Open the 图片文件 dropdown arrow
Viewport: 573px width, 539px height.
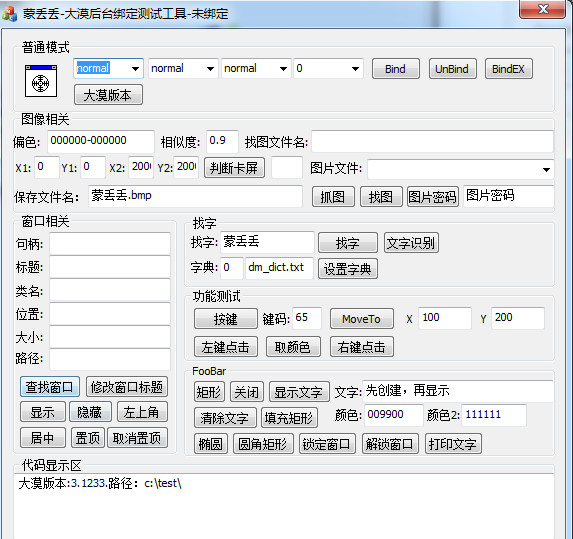(546, 170)
